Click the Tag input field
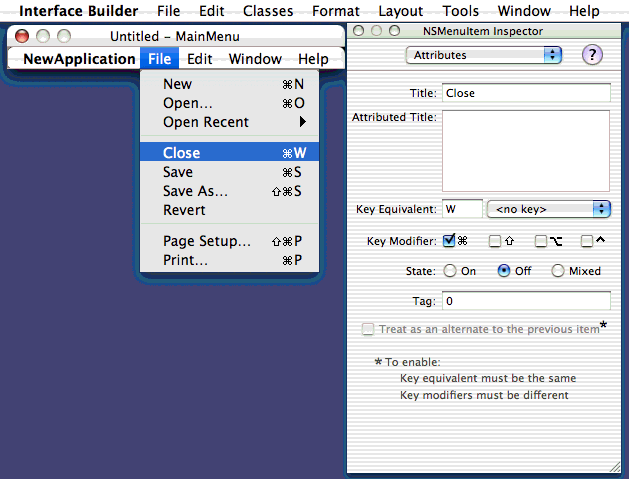The image size is (629, 479). pyautogui.click(x=525, y=301)
